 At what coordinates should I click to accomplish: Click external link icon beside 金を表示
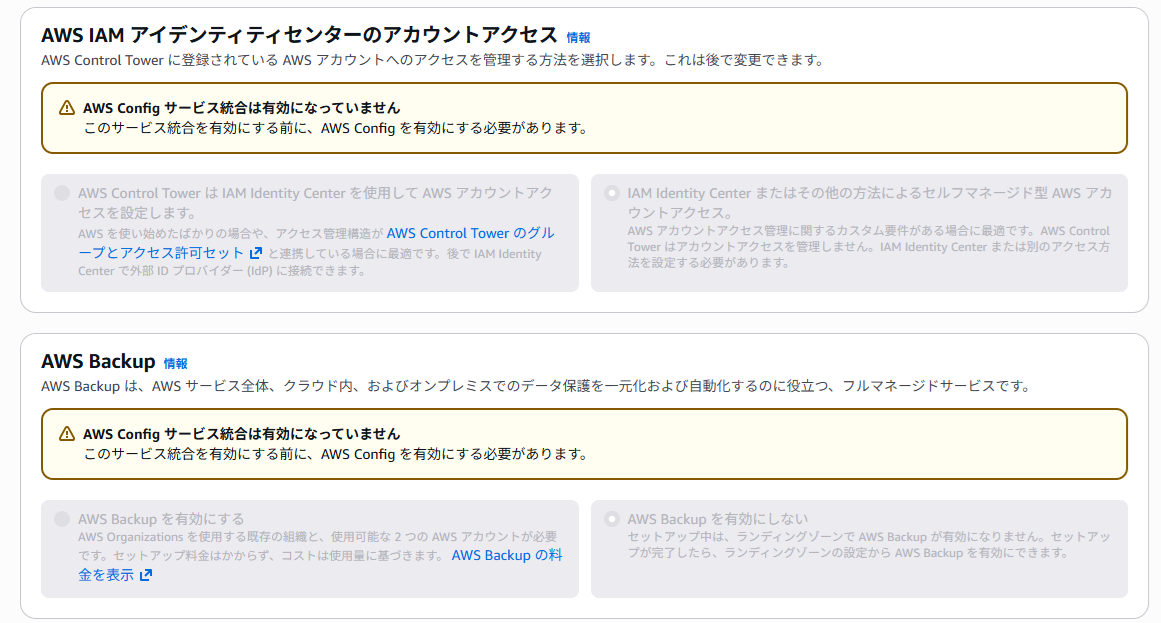tap(146, 576)
